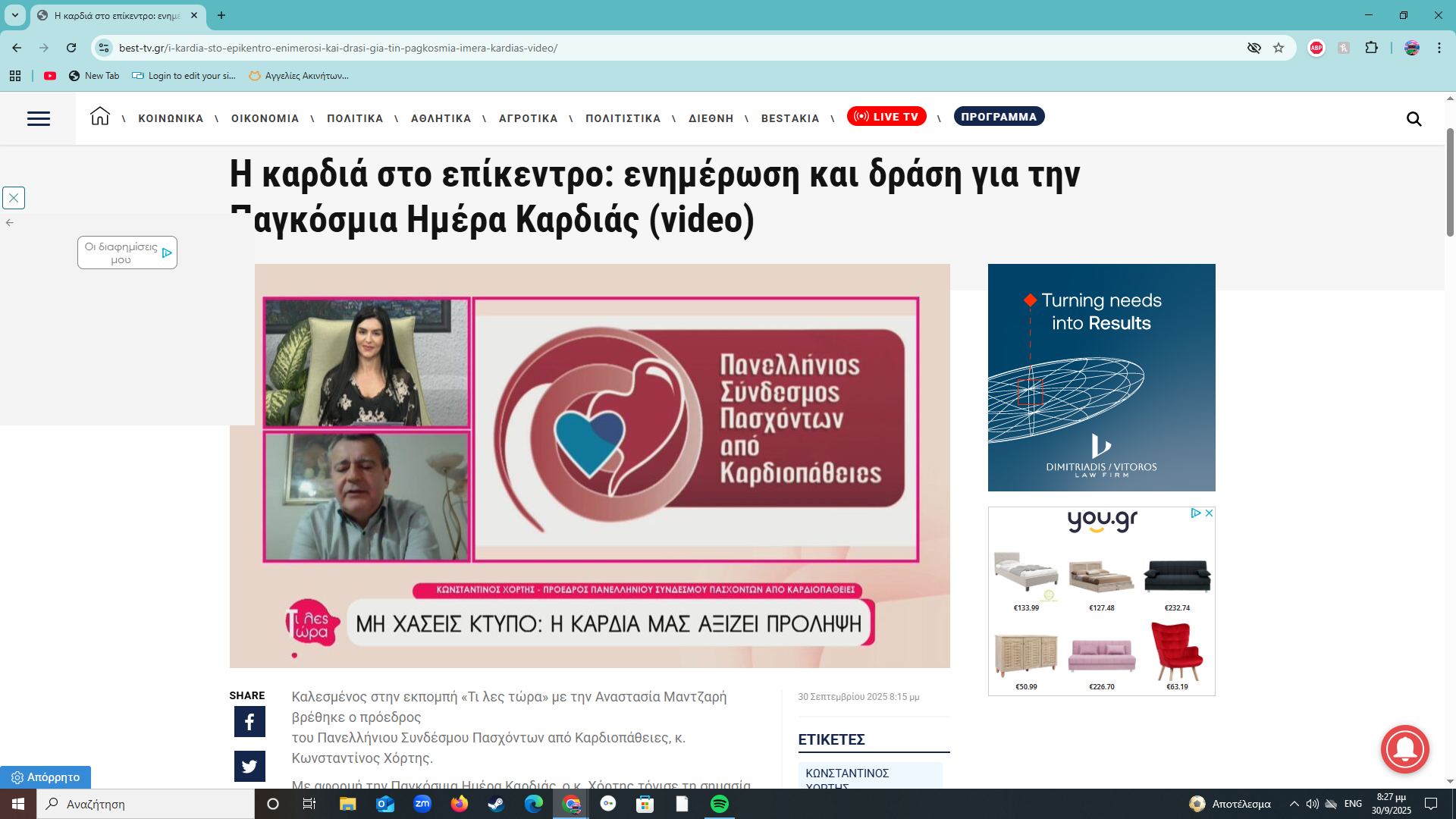Click the ΠΡΟΓΡΑΜΜΑ button
Image resolution: width=1456 pixels, height=819 pixels.
[x=998, y=117]
